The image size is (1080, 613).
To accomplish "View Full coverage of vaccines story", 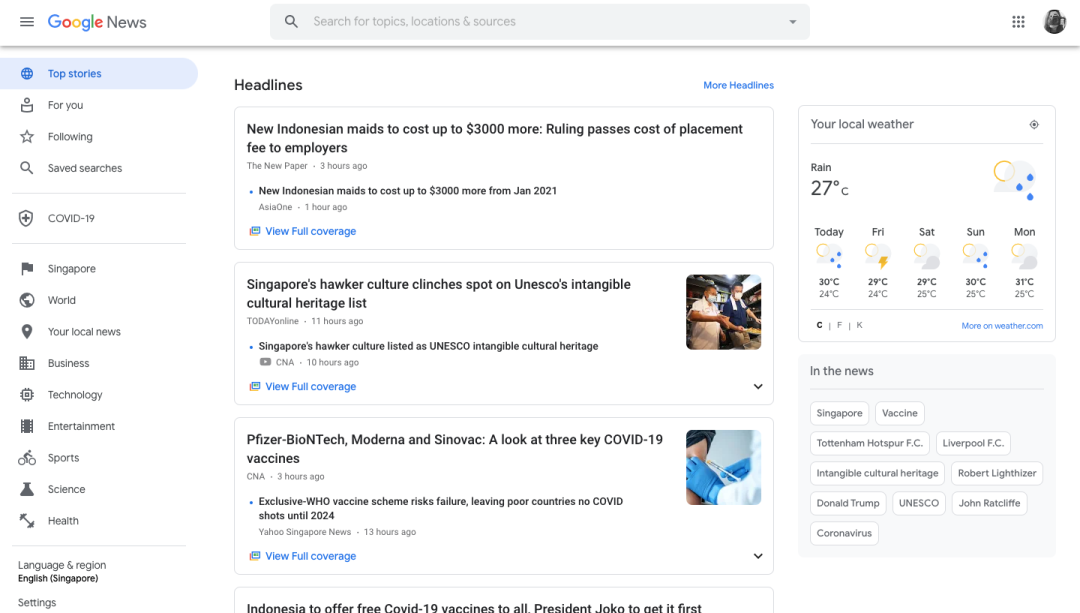I will pos(311,556).
